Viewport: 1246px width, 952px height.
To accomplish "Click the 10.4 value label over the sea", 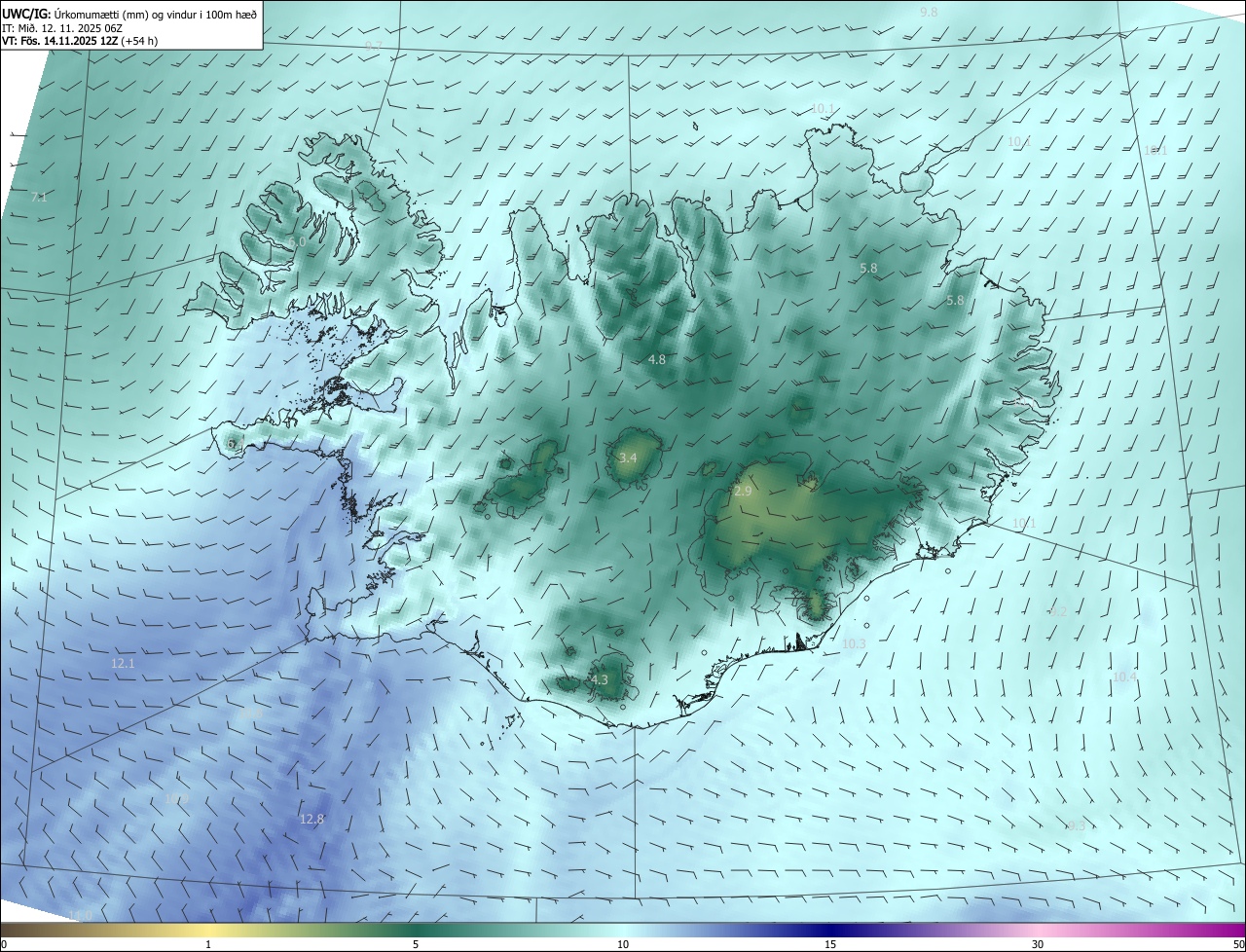I will (1124, 677).
